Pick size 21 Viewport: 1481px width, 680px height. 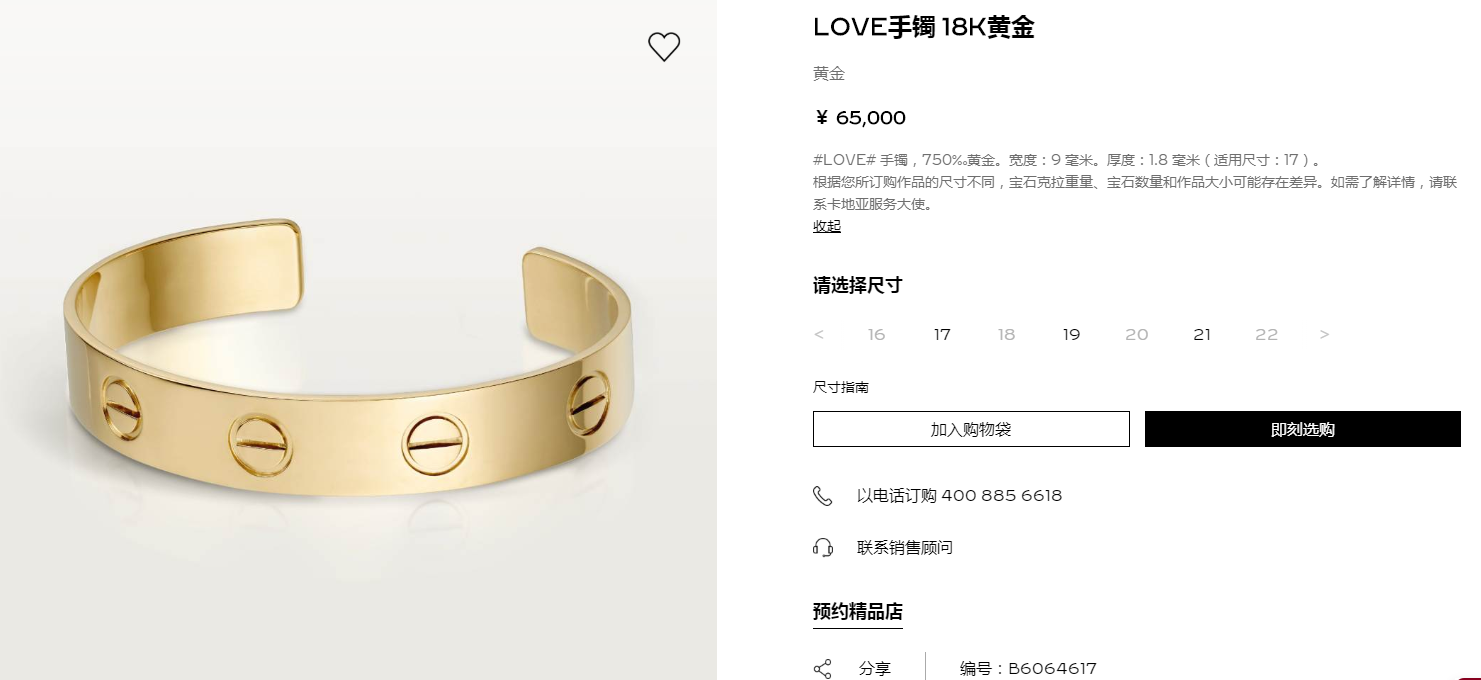pos(1202,335)
